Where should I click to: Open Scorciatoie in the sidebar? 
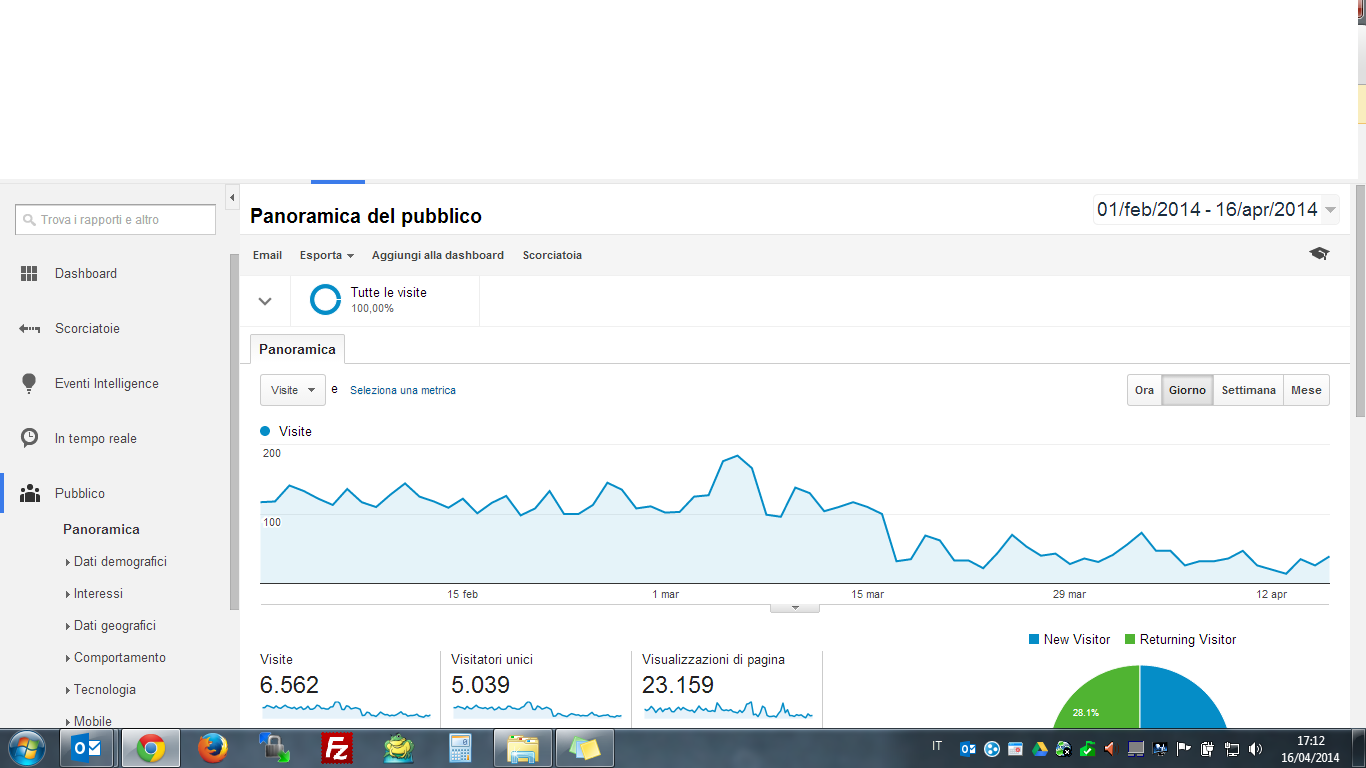pyautogui.click(x=87, y=328)
